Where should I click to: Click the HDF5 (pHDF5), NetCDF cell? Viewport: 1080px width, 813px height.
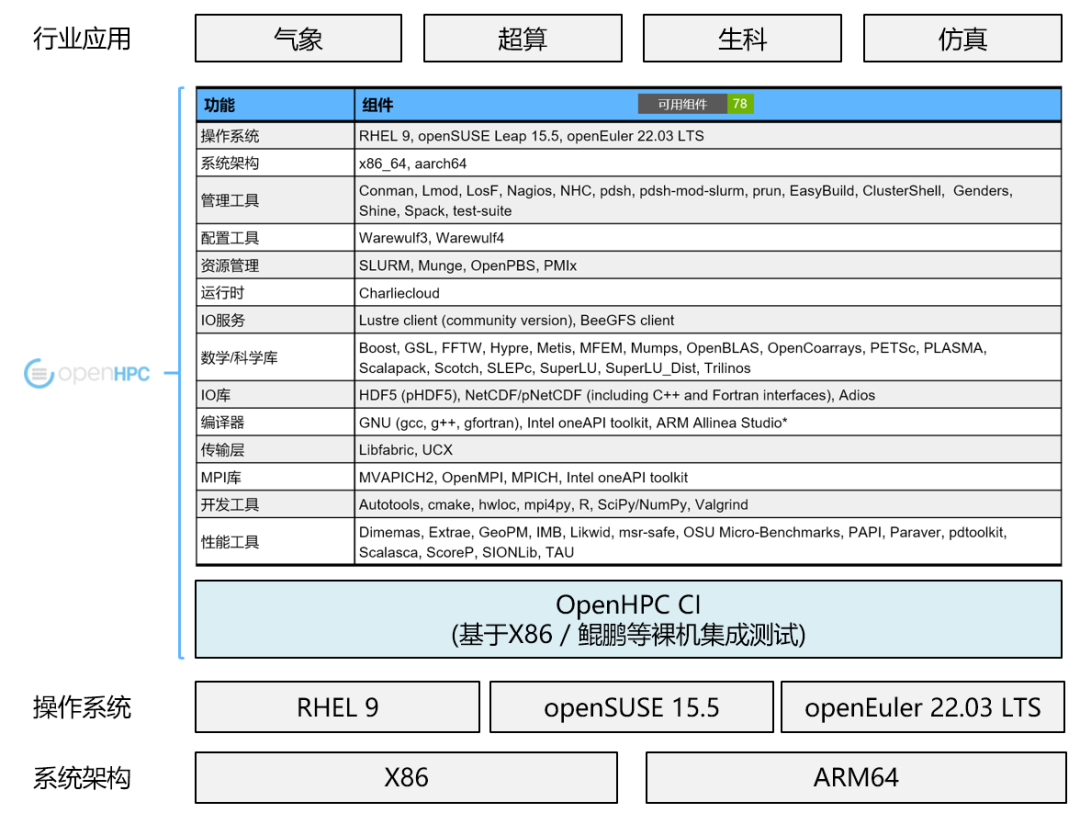tap(708, 395)
